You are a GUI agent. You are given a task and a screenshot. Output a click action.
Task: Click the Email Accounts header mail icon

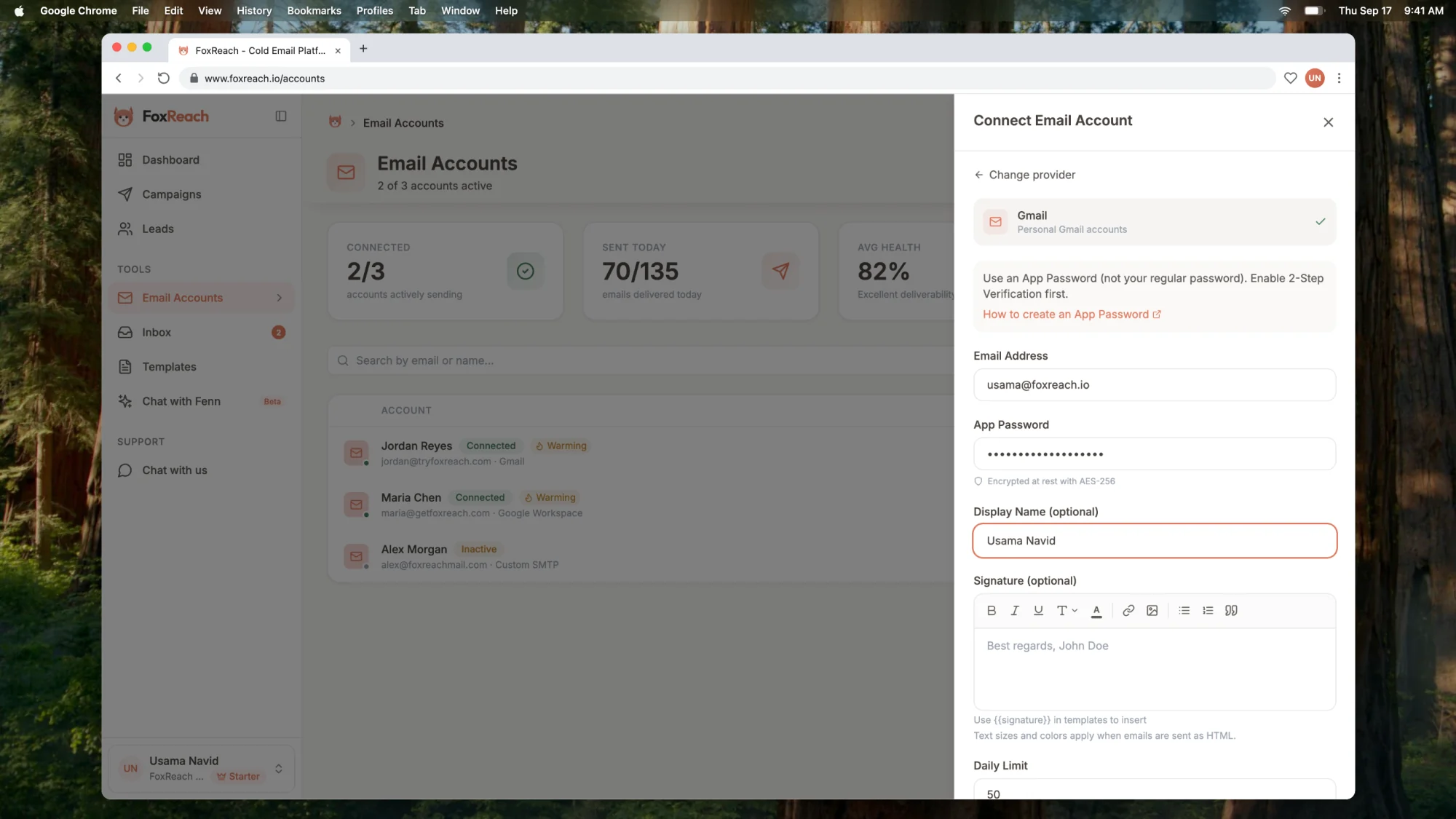click(x=346, y=172)
